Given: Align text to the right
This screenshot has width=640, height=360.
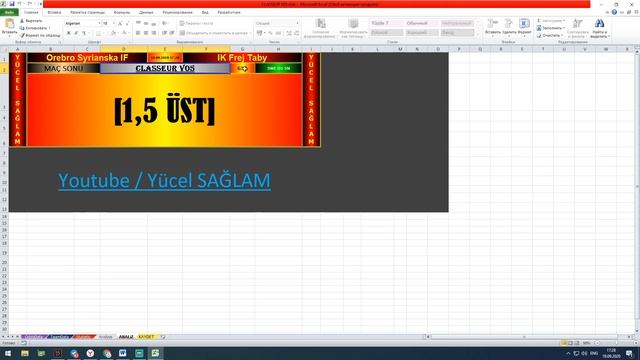Looking at the screenshot, I should 153,33.
